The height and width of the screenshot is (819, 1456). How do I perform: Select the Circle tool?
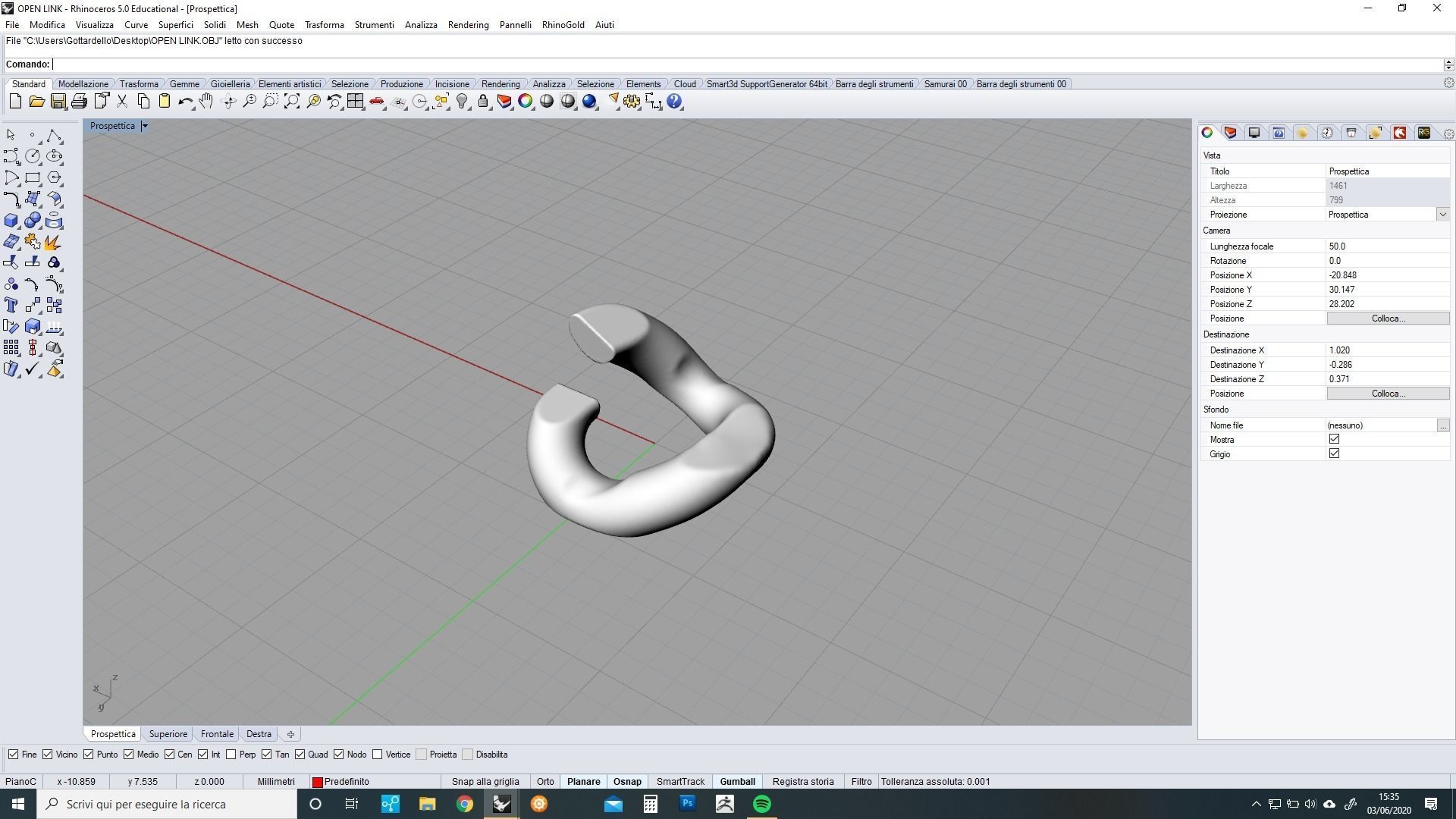(x=33, y=156)
